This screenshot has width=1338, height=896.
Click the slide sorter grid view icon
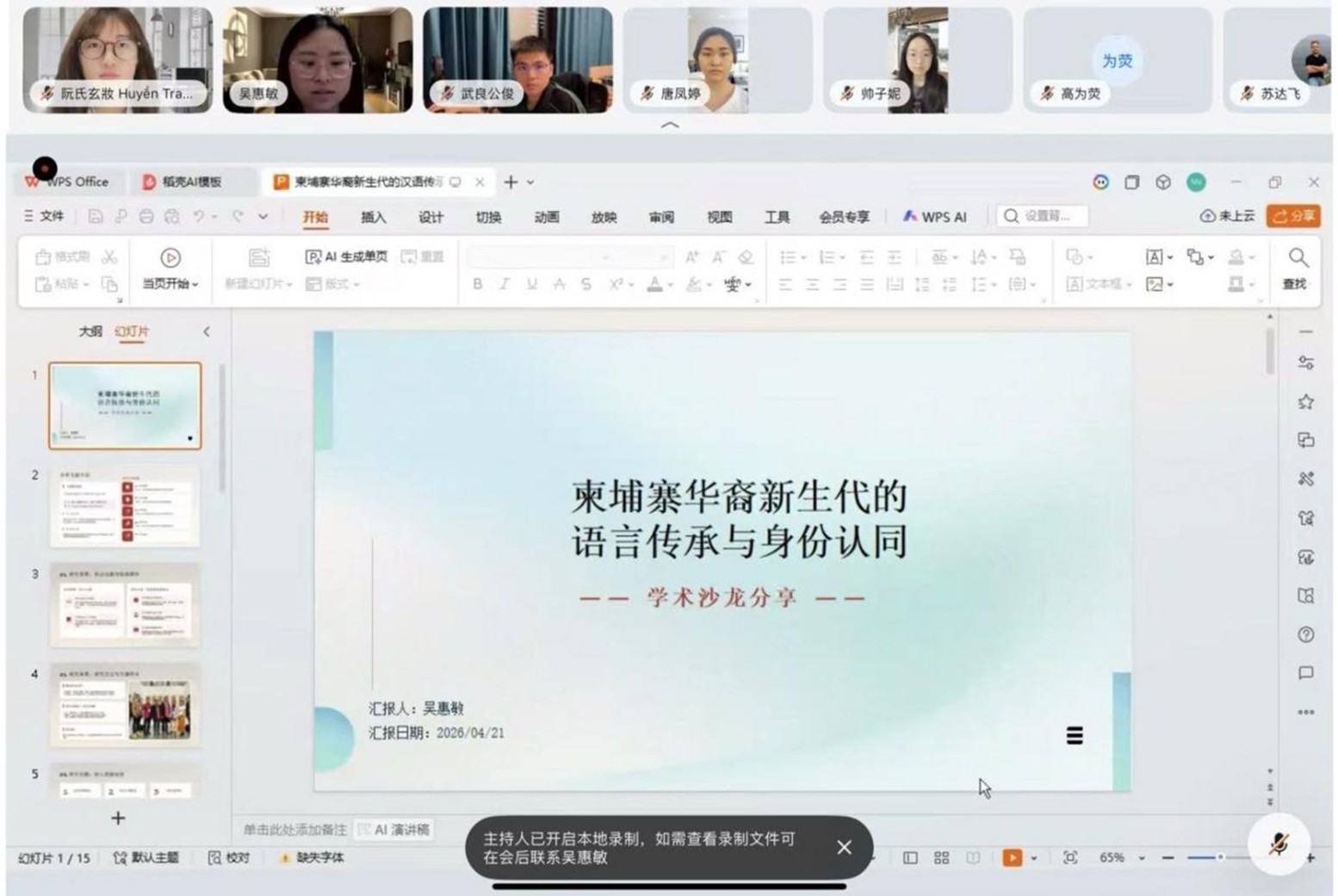click(941, 858)
